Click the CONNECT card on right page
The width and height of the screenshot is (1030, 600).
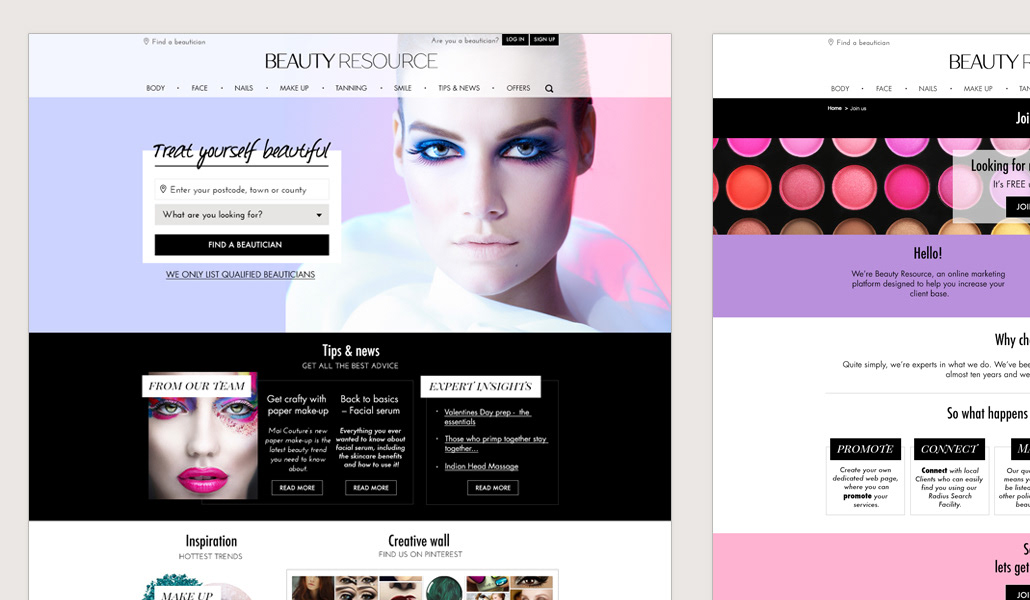click(949, 476)
